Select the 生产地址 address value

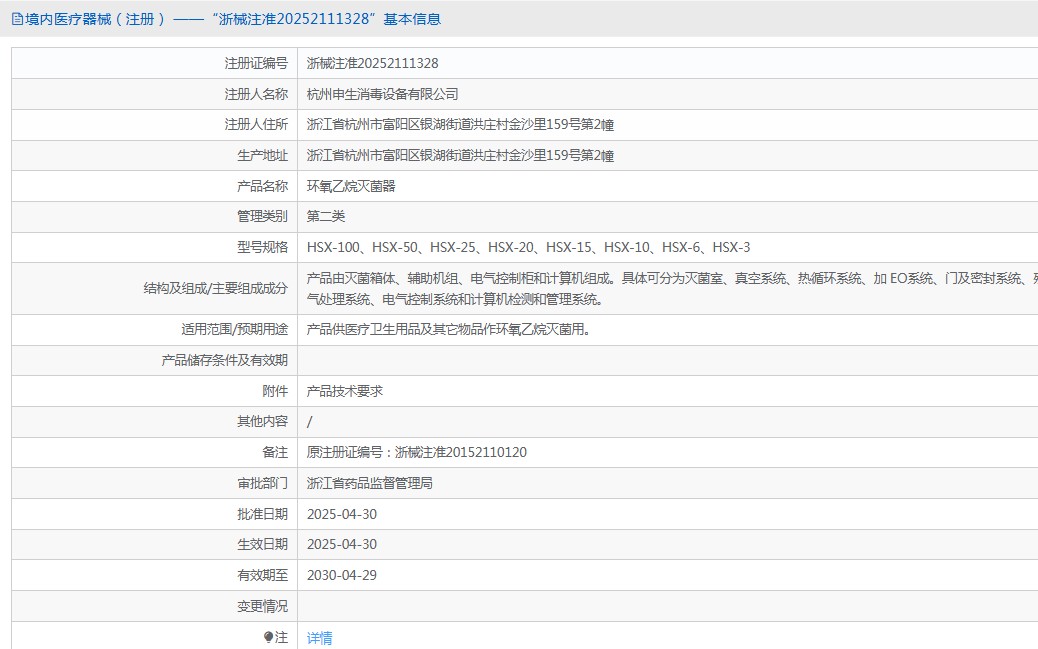point(460,155)
